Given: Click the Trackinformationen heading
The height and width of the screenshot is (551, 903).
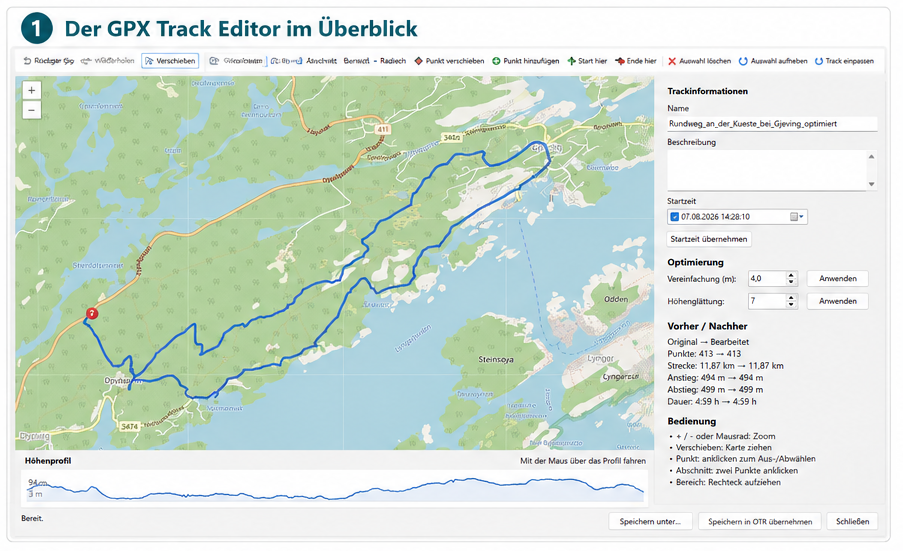Looking at the screenshot, I should 707,91.
